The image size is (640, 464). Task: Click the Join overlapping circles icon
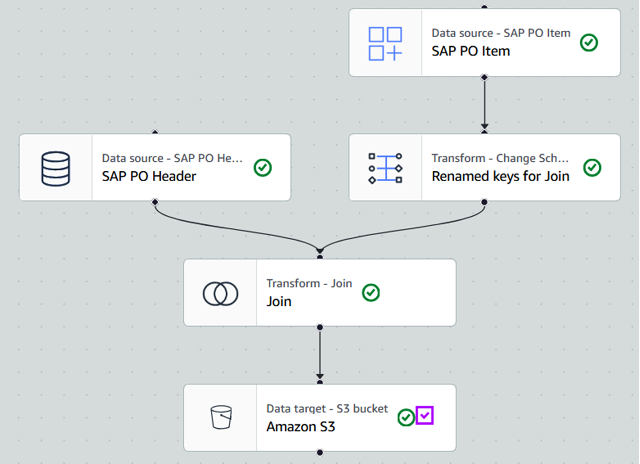pos(220,293)
